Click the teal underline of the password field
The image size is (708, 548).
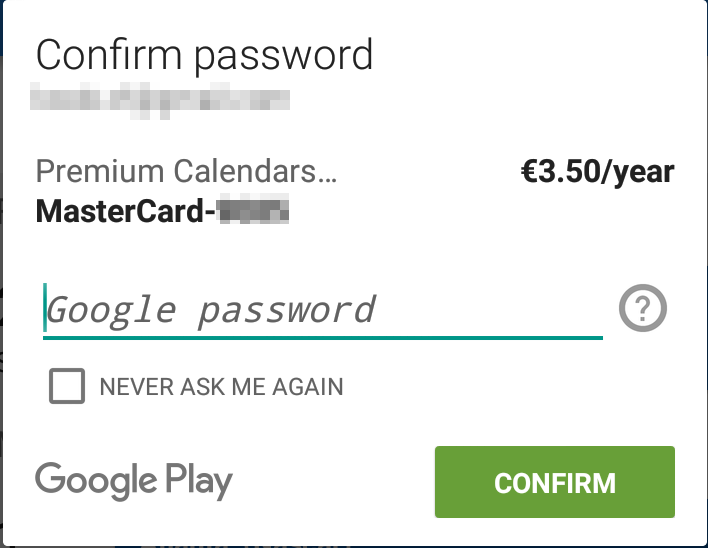(322, 338)
